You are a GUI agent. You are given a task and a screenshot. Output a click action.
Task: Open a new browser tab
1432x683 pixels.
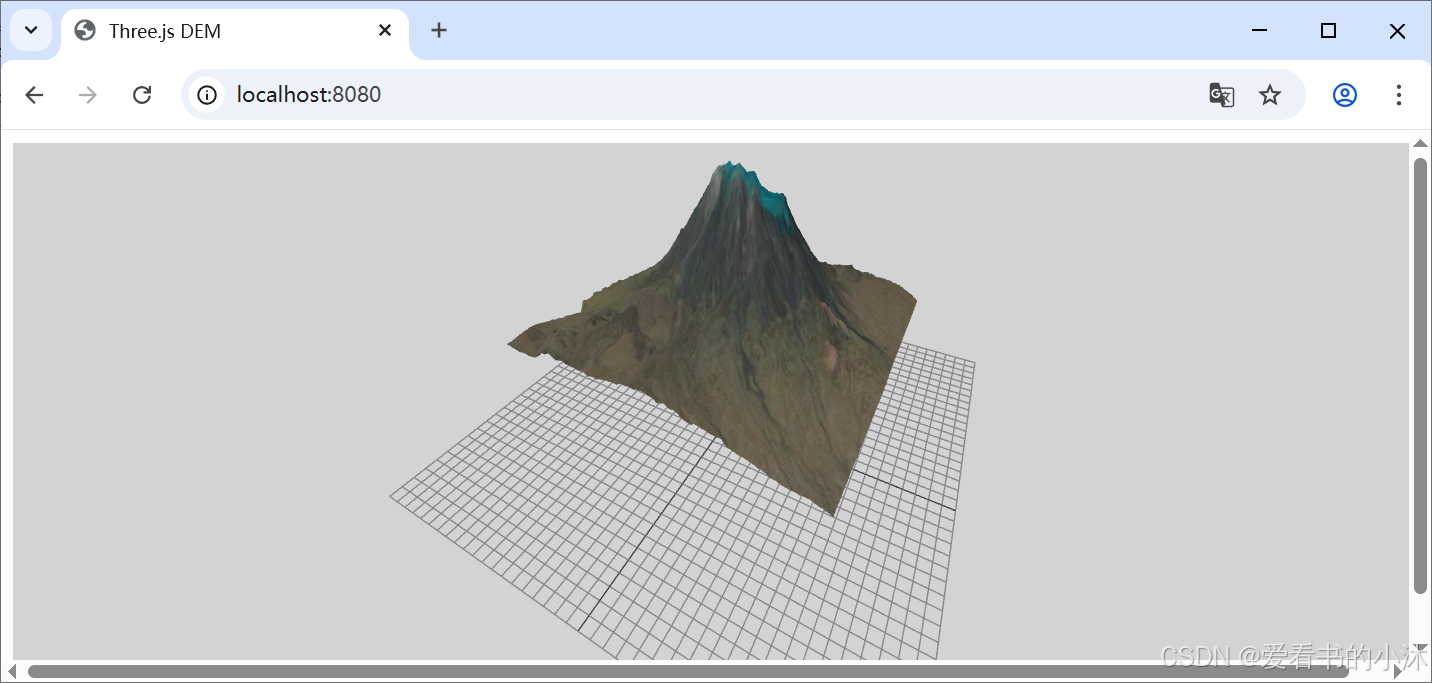[439, 30]
